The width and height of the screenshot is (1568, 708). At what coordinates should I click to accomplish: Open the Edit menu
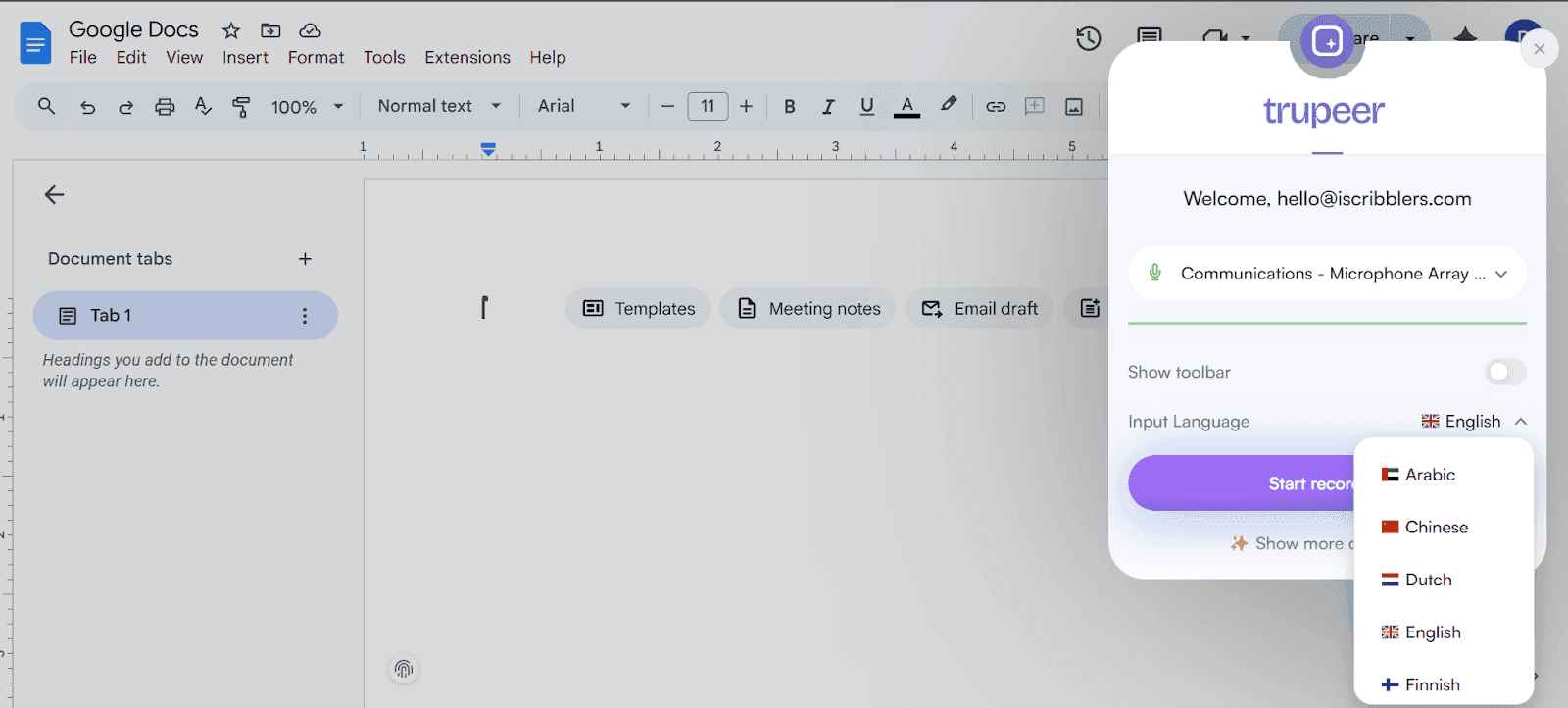tap(131, 58)
